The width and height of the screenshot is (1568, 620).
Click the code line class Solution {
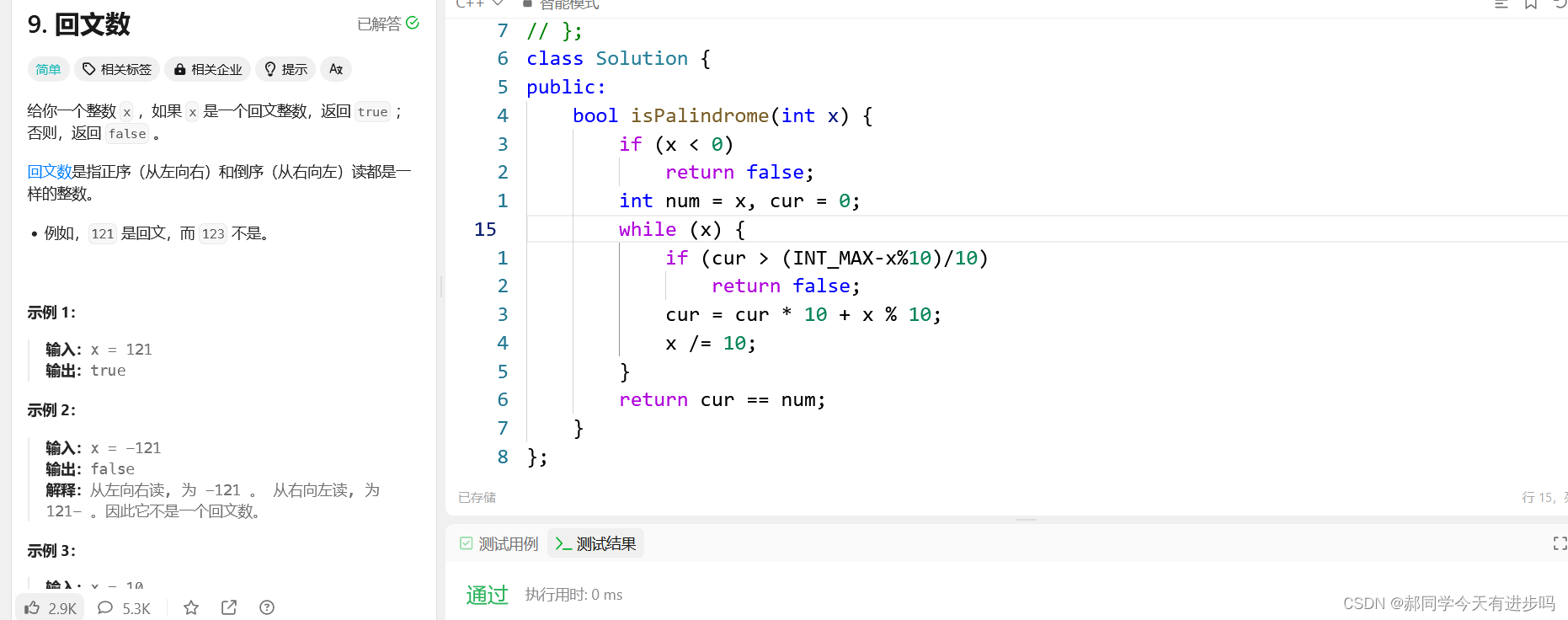(619, 59)
